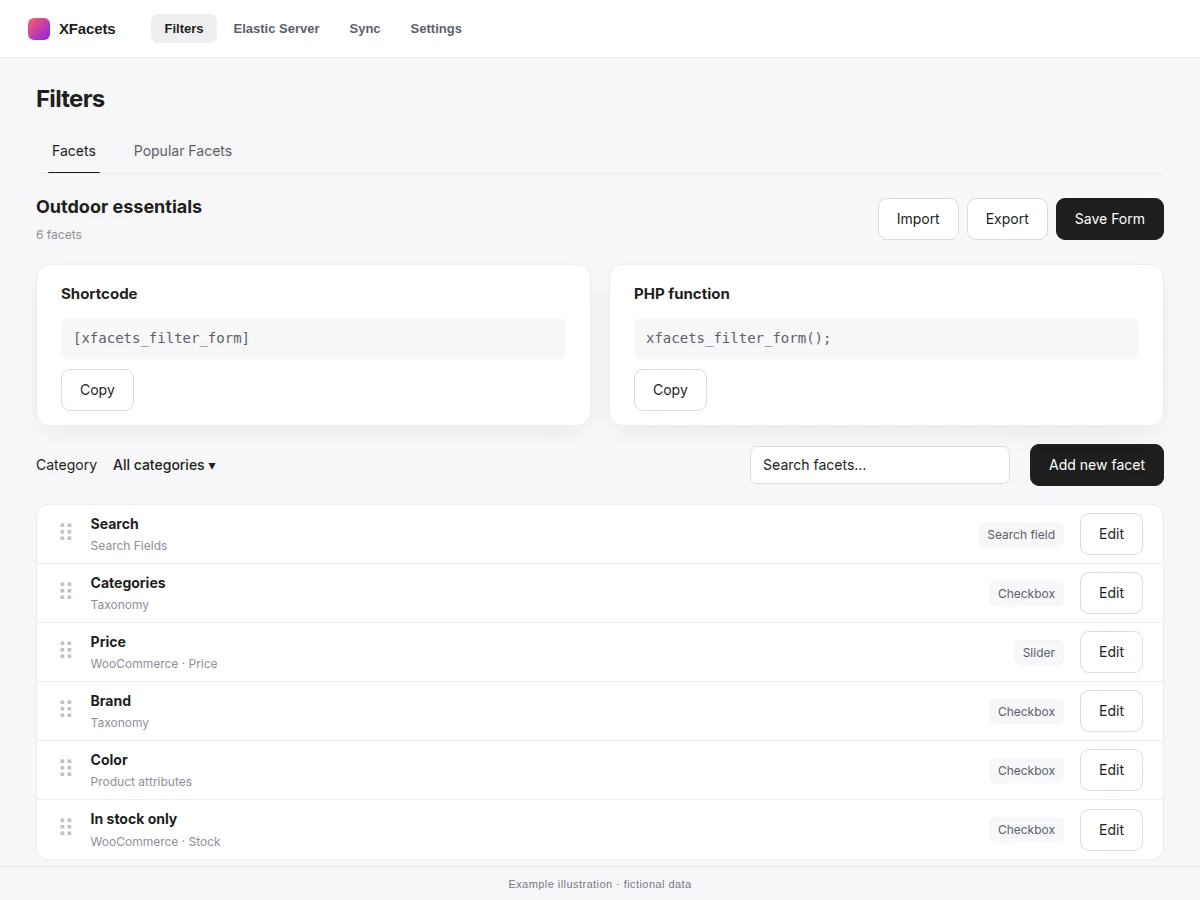Click the Color facet name
Image resolution: width=1200 pixels, height=900 pixels.
(x=109, y=760)
